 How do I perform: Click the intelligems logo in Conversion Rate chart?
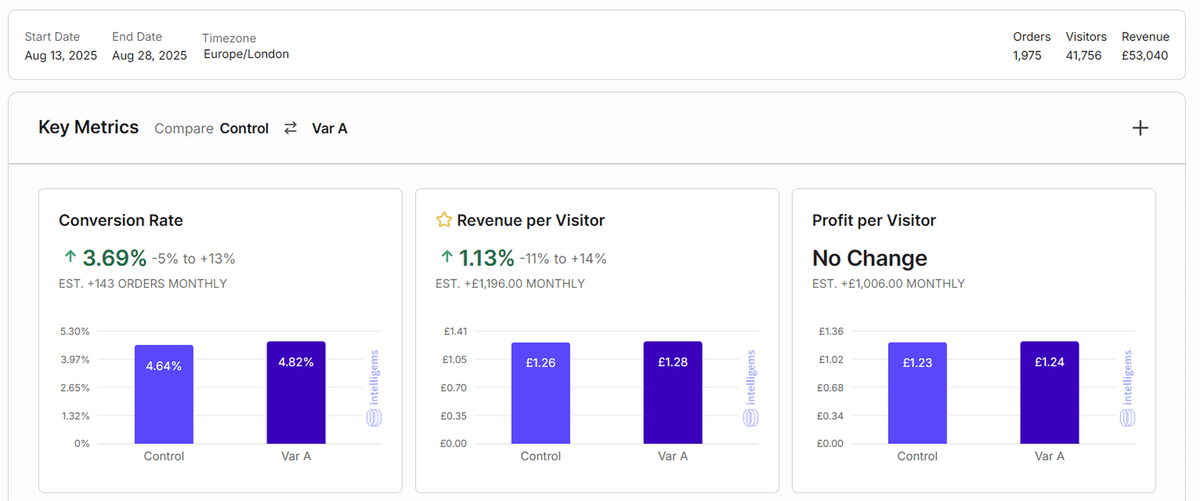coord(375,388)
